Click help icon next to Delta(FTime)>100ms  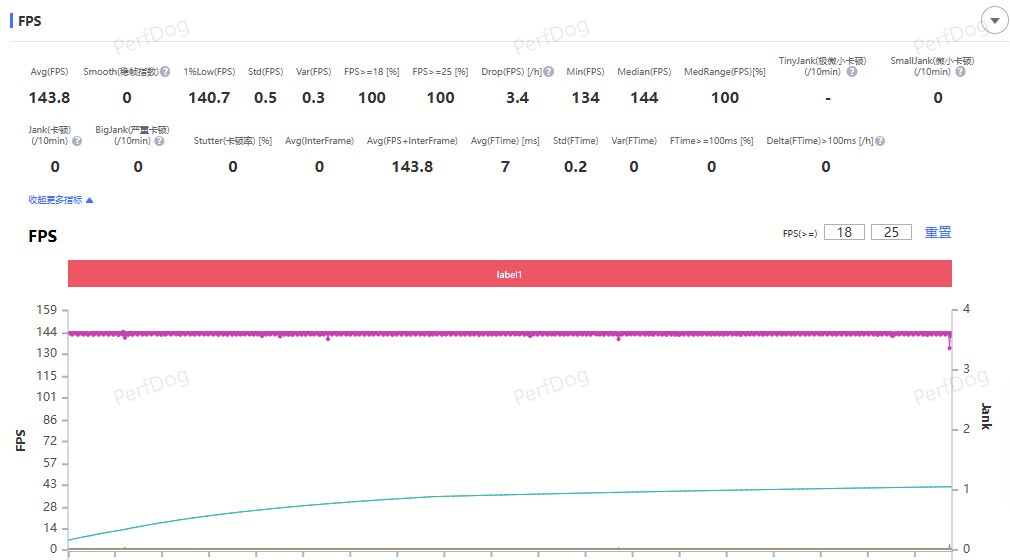[x=880, y=141]
